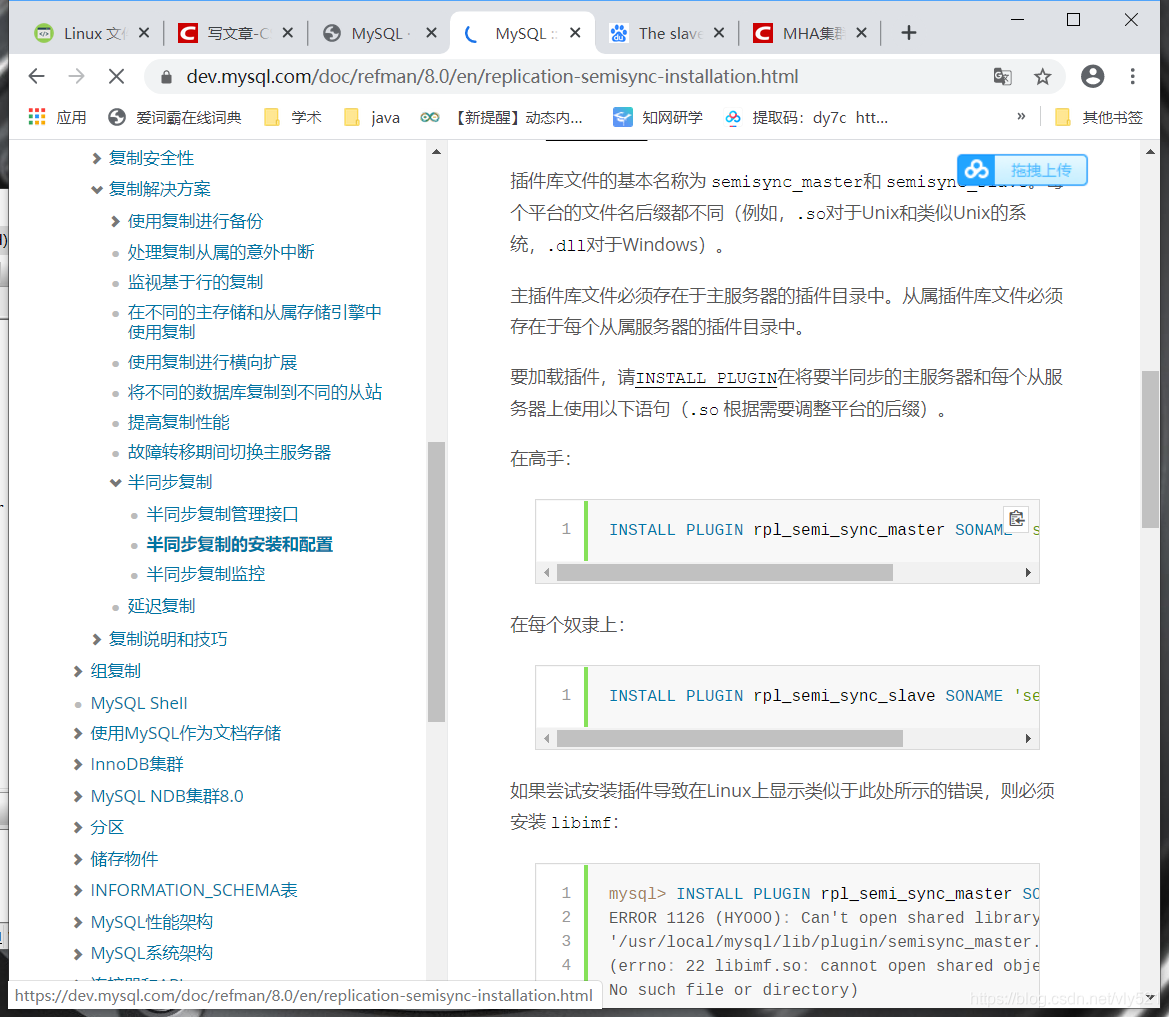Open the 其他书签 folder

click(1099, 117)
